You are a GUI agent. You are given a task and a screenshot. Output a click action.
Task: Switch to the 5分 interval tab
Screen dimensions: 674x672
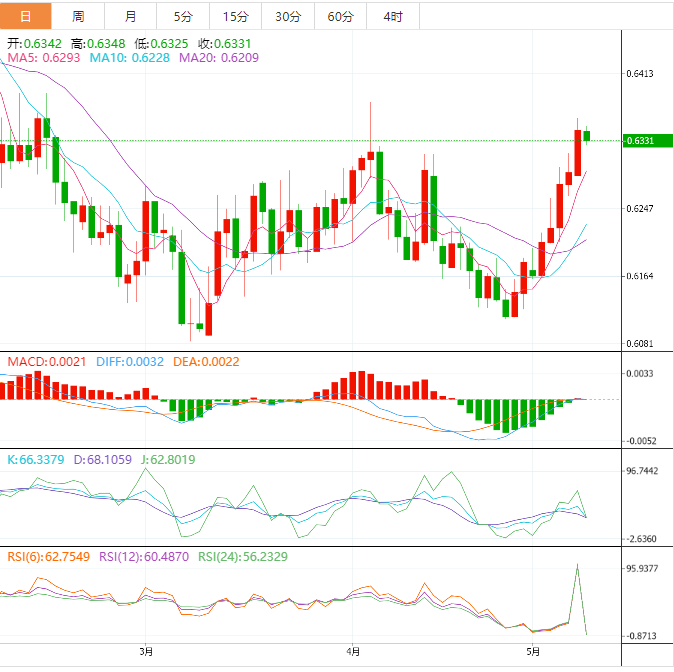[183, 17]
